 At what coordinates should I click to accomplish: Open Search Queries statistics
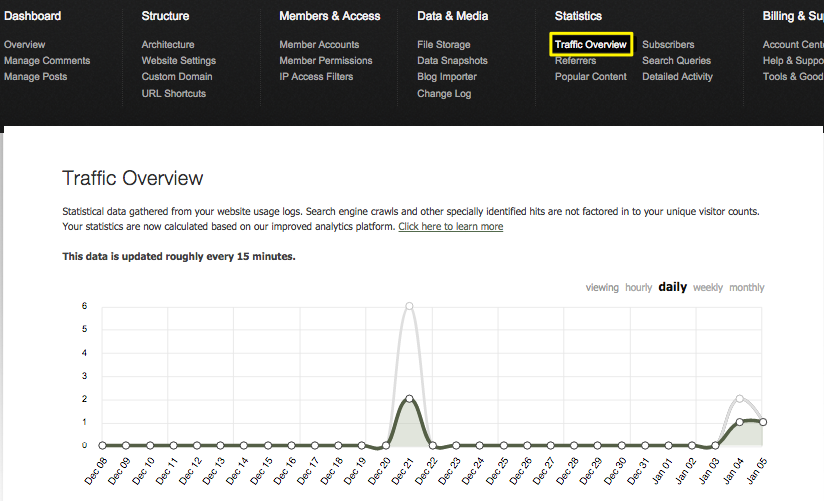pyautogui.click(x=676, y=61)
